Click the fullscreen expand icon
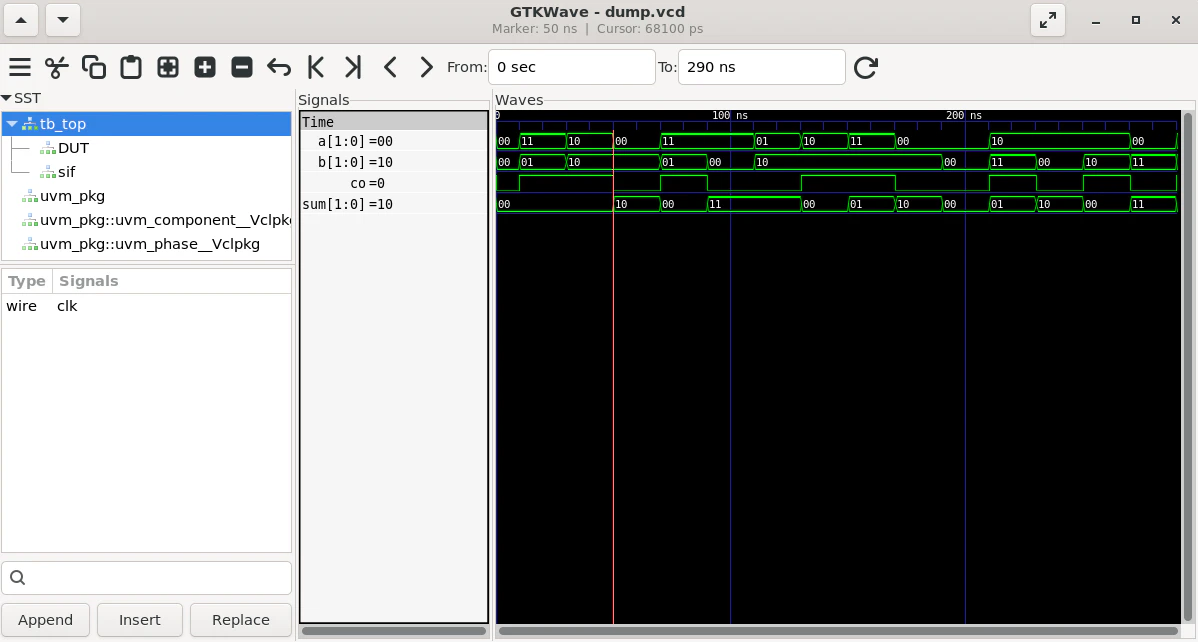 pyautogui.click(x=1047, y=21)
